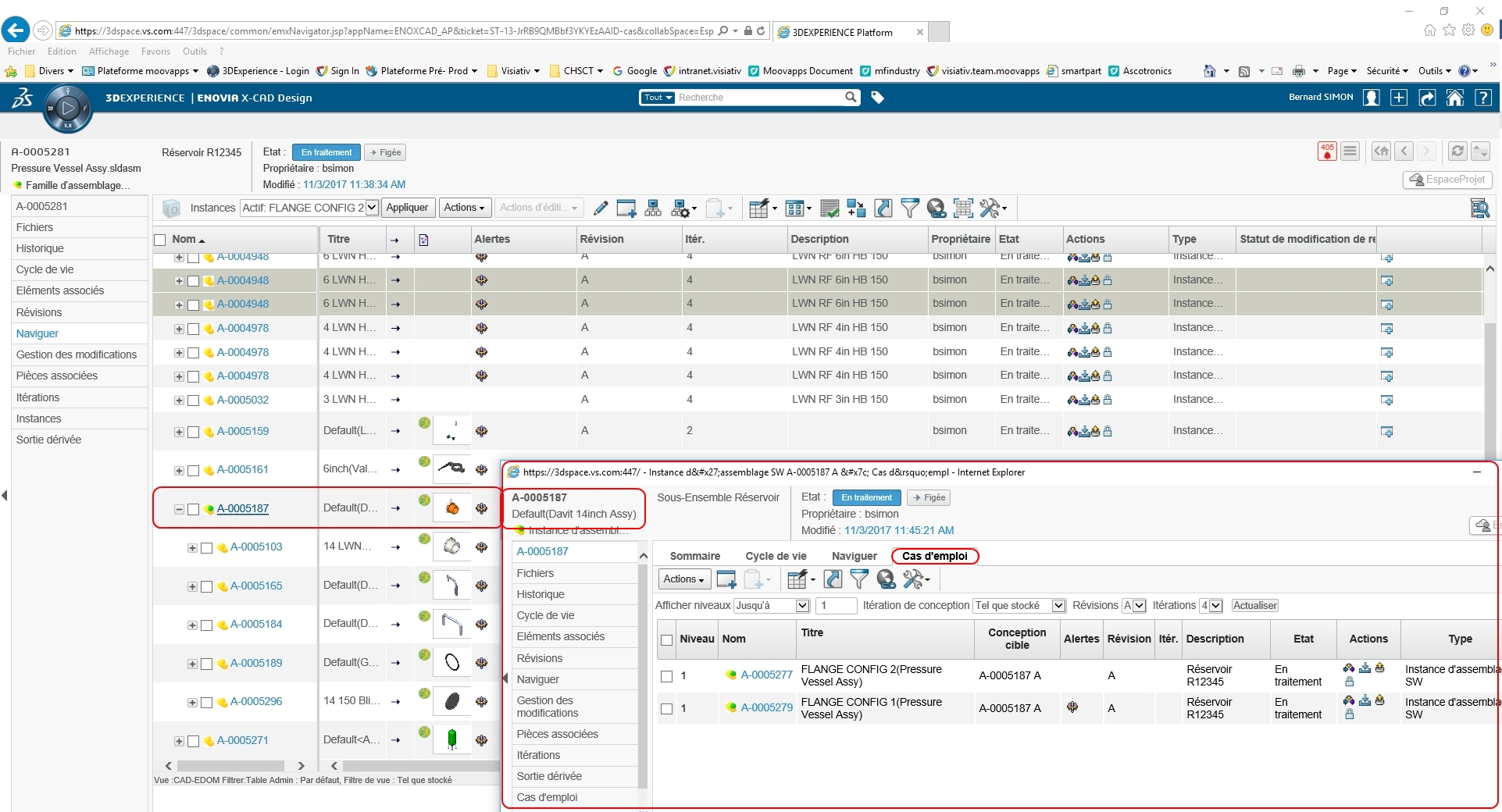The height and width of the screenshot is (812, 1502).
Task: Click the Figée state button in main header
Action: pyautogui.click(x=385, y=152)
